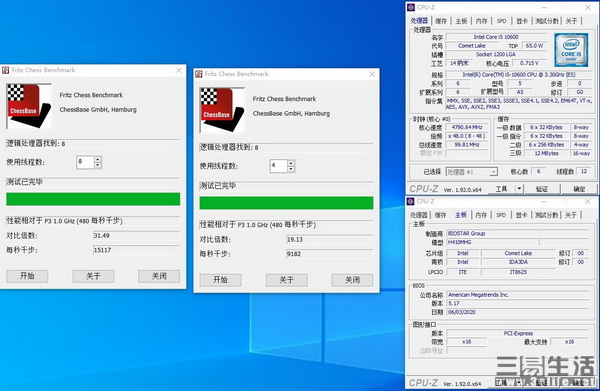Click thread count field showing 8

tap(85, 162)
